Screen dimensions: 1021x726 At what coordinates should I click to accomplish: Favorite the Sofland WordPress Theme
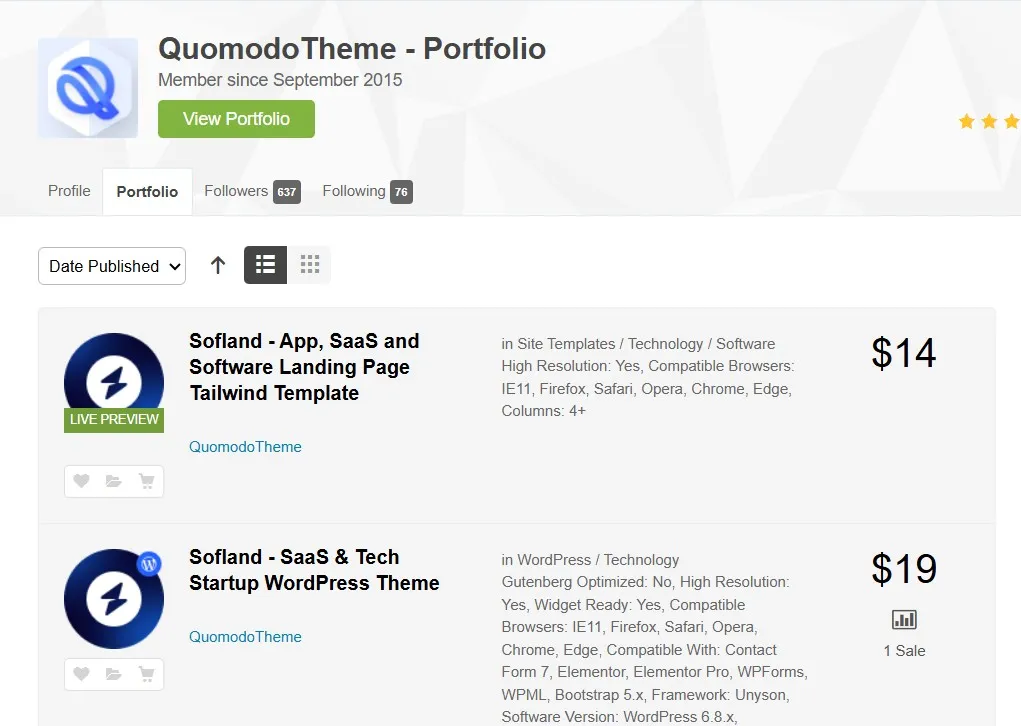click(x=82, y=674)
